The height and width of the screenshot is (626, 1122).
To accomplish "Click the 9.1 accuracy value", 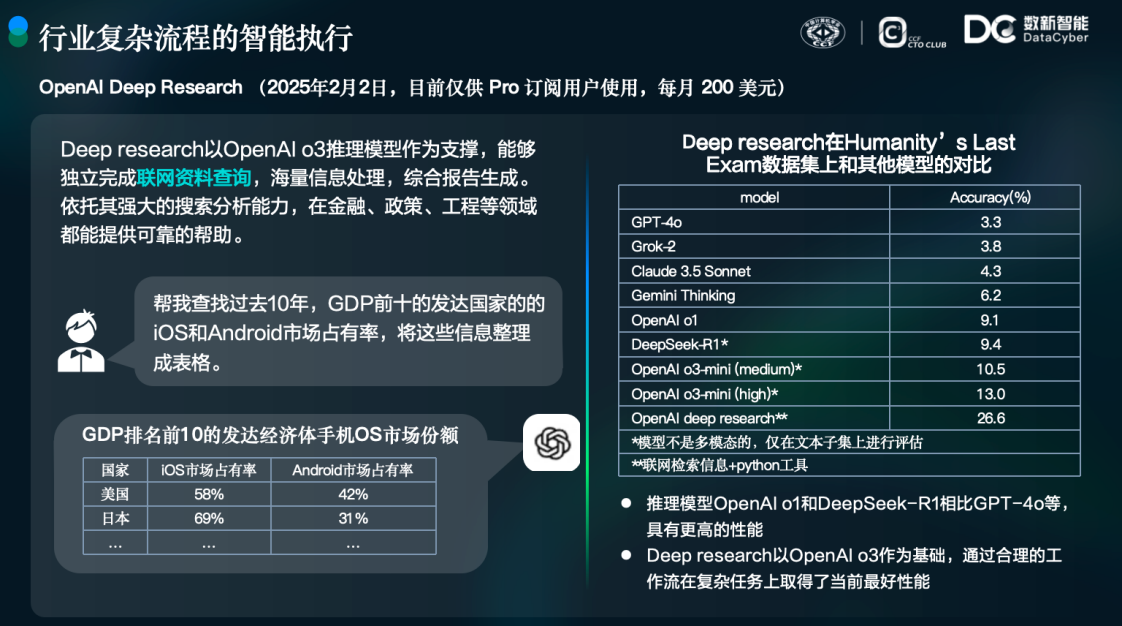I will (990, 320).
